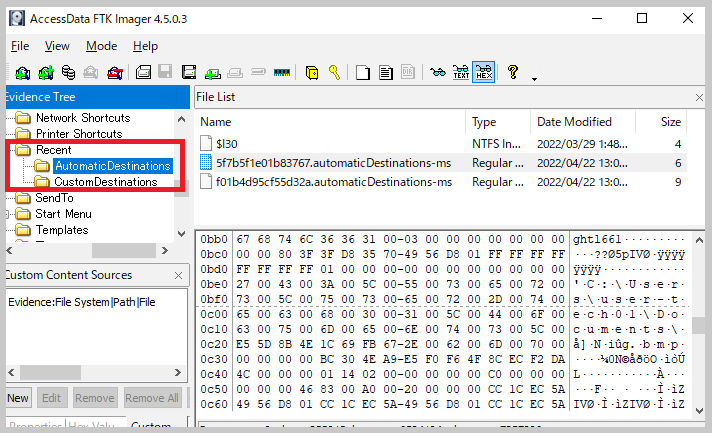Select the Templates folder

[62, 230]
